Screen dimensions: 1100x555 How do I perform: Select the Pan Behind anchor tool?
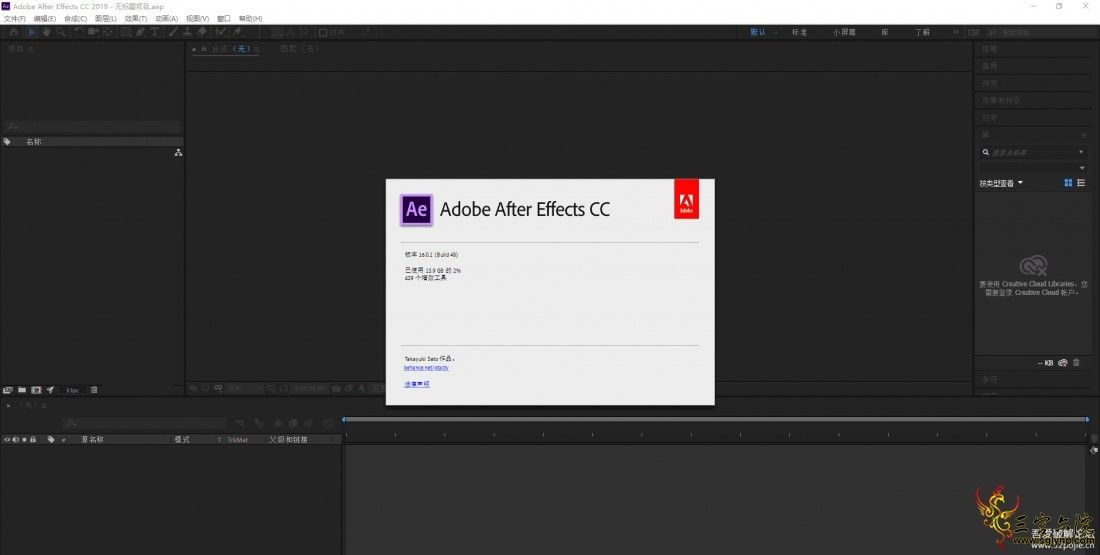(108, 32)
